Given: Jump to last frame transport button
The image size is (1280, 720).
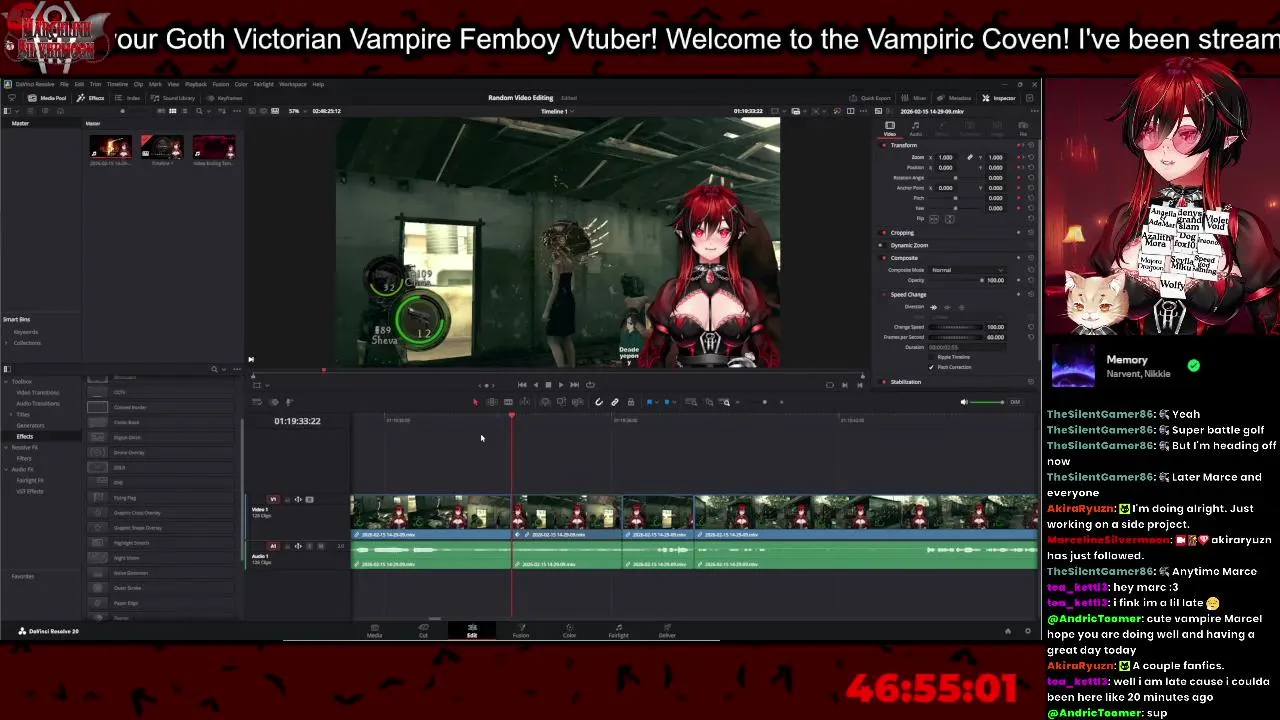Looking at the screenshot, I should [575, 384].
